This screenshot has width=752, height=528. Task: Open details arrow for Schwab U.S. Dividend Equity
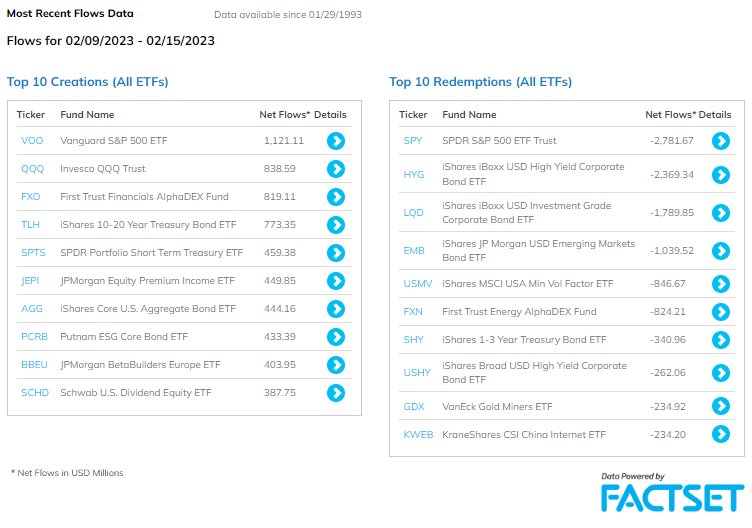click(x=336, y=393)
